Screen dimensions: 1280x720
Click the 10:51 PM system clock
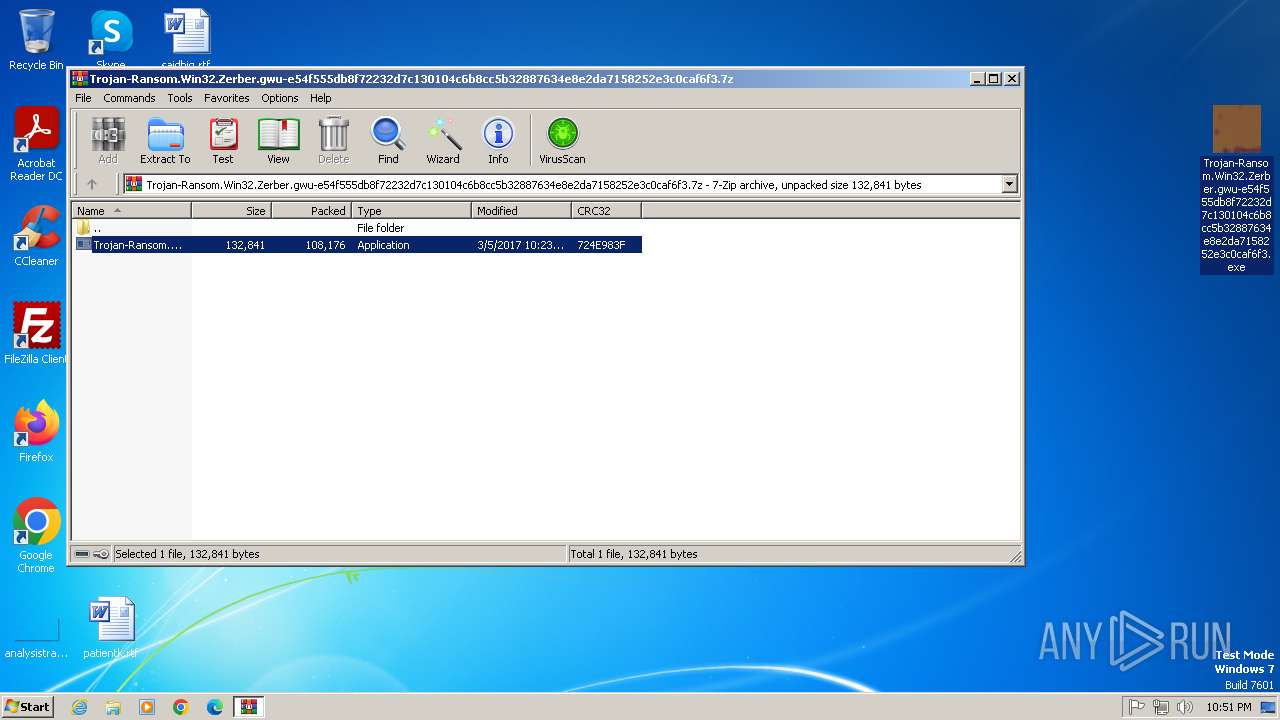click(x=1228, y=707)
